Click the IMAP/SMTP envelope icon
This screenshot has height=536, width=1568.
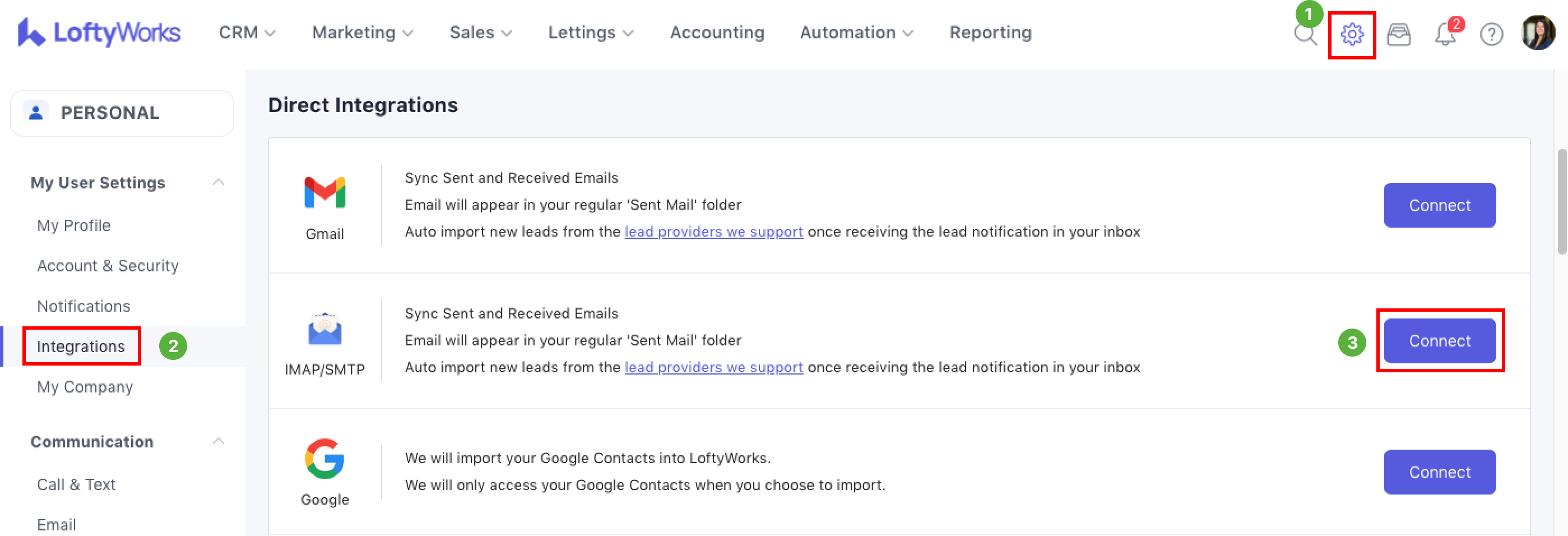point(324,330)
